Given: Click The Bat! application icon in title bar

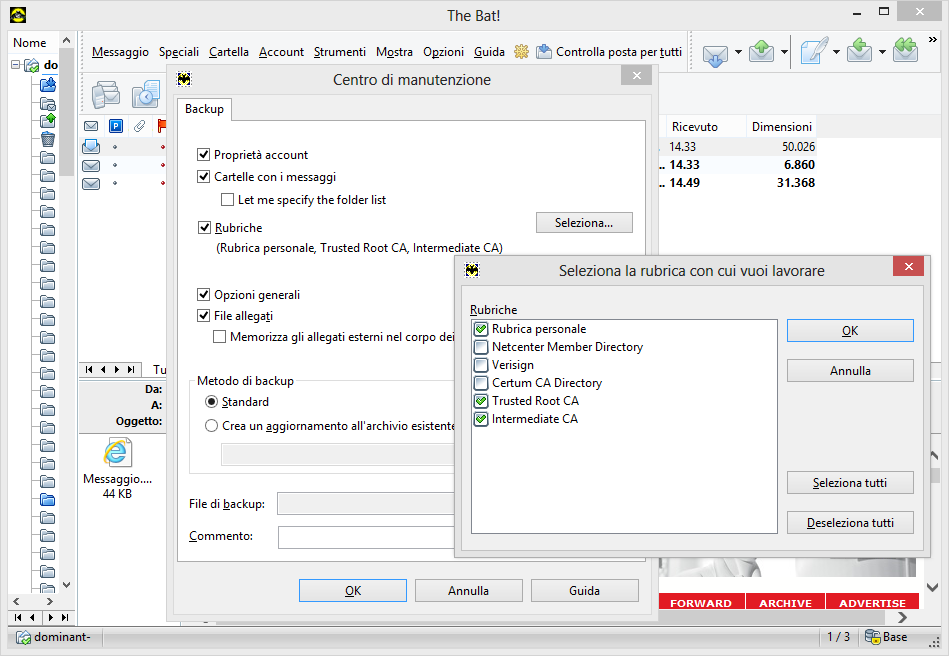Looking at the screenshot, I should click(18, 15).
